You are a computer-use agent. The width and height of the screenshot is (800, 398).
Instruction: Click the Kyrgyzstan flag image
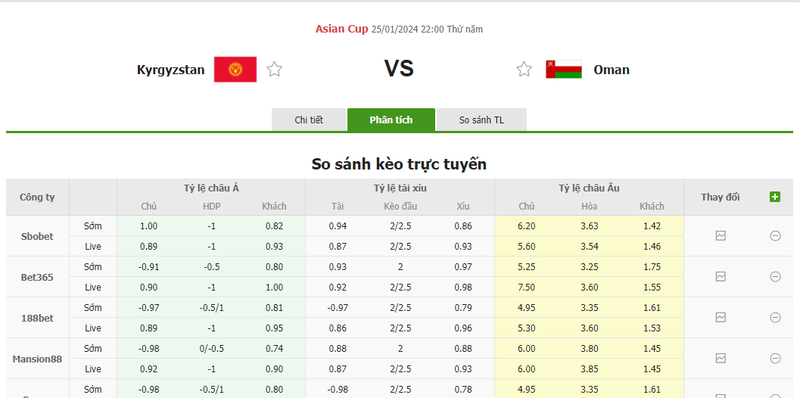tap(235, 69)
